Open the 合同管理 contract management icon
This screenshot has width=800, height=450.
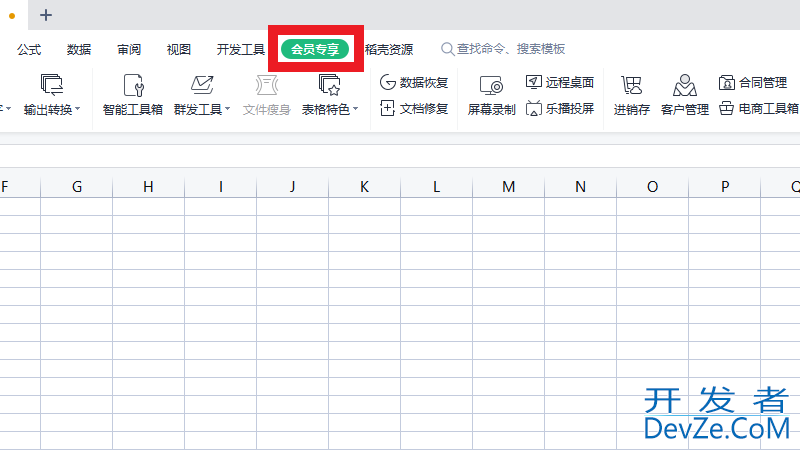[727, 82]
